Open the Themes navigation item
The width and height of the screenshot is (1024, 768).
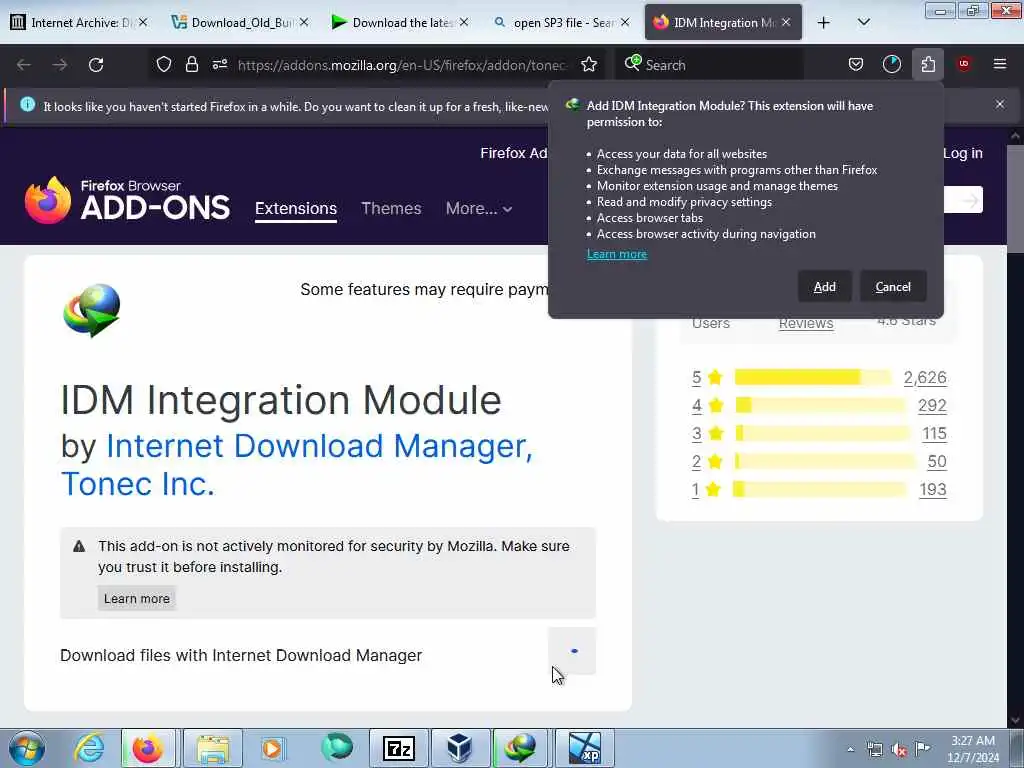tap(391, 208)
